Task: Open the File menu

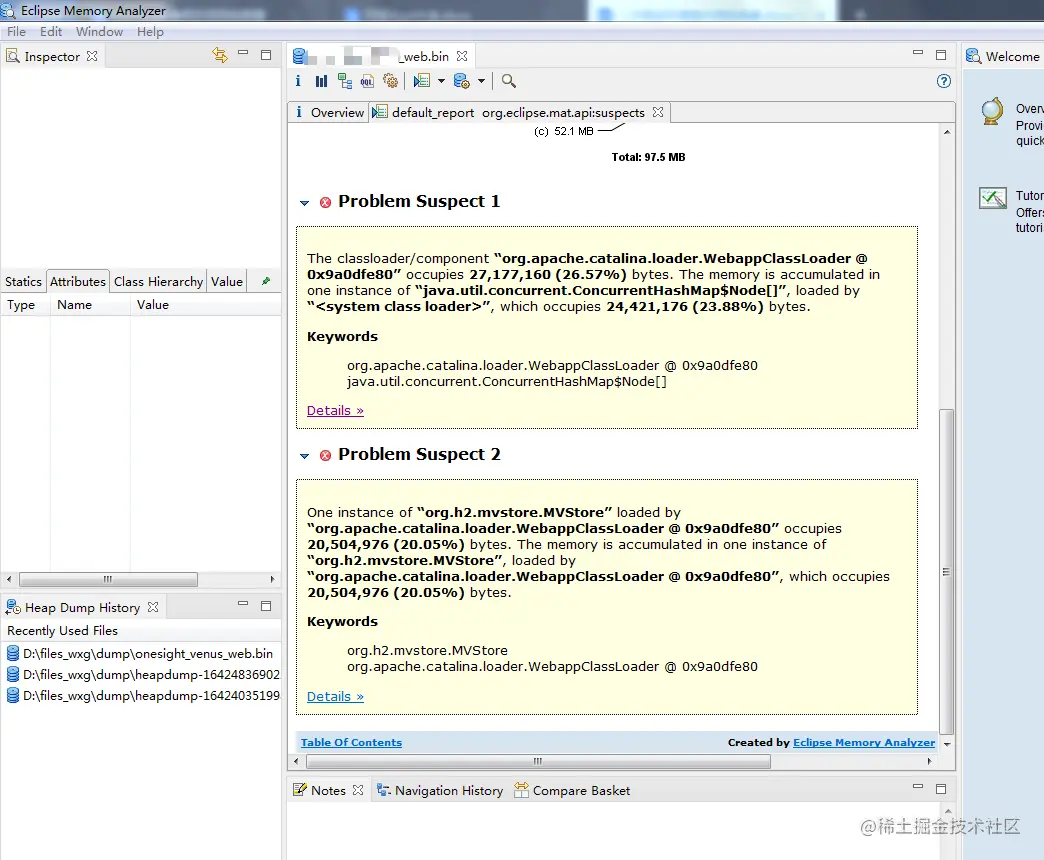Action: pyautogui.click(x=17, y=31)
